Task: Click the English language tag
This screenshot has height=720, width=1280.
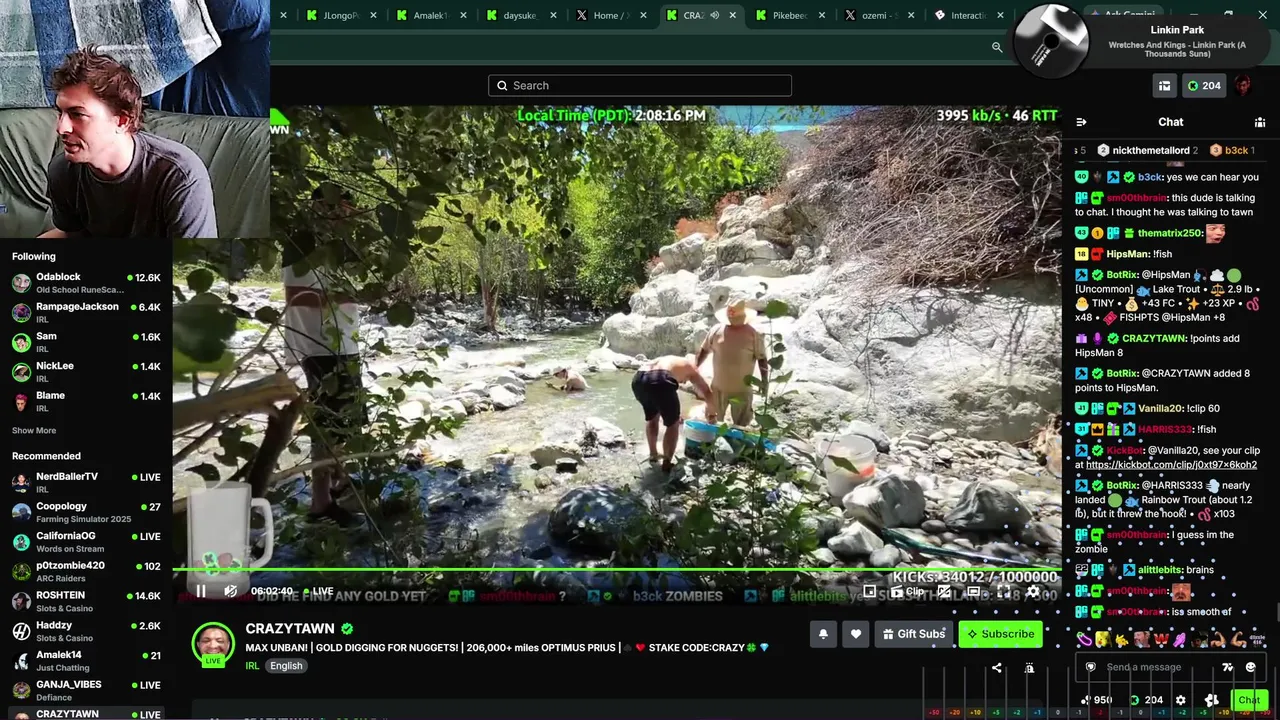Action: [286, 666]
